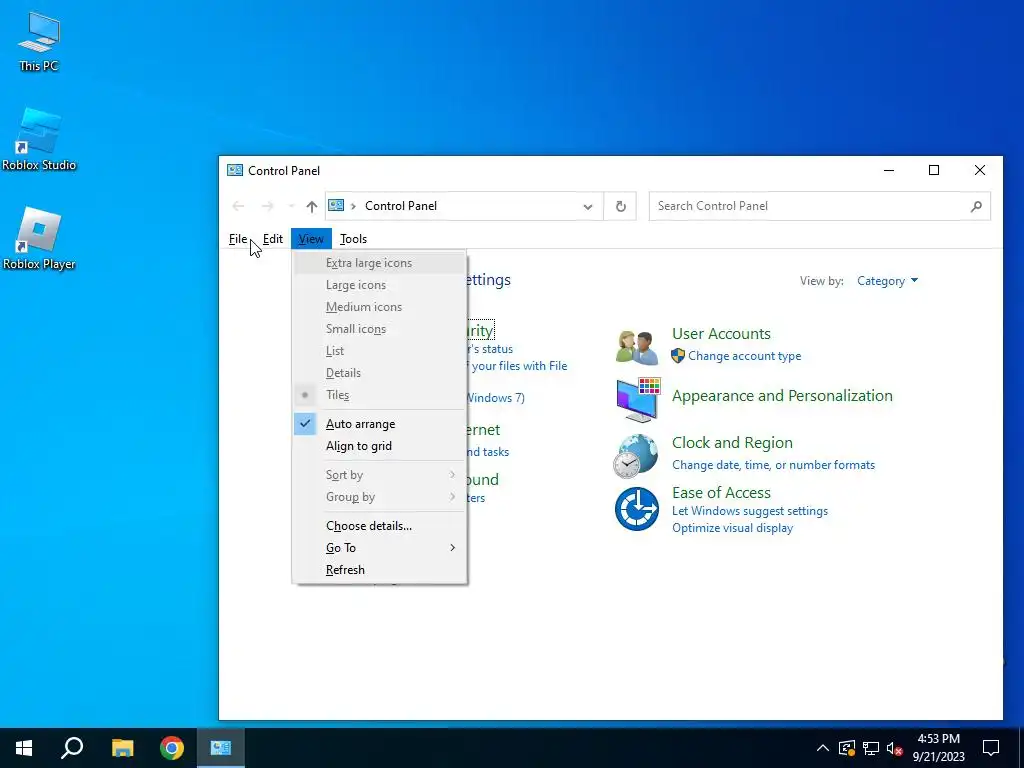The image size is (1024, 768).
Task: Go up one level with the up arrow
Action: click(312, 206)
